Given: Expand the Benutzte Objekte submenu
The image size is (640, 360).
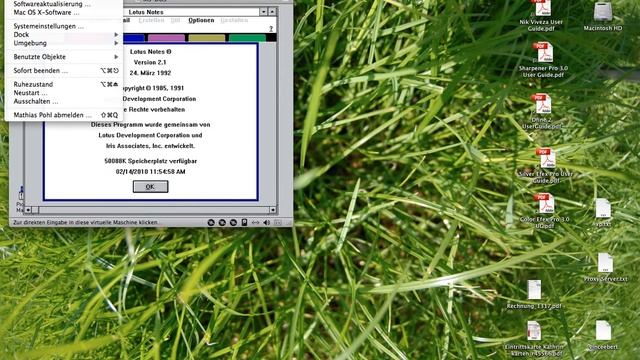Looking at the screenshot, I should coord(65,57).
